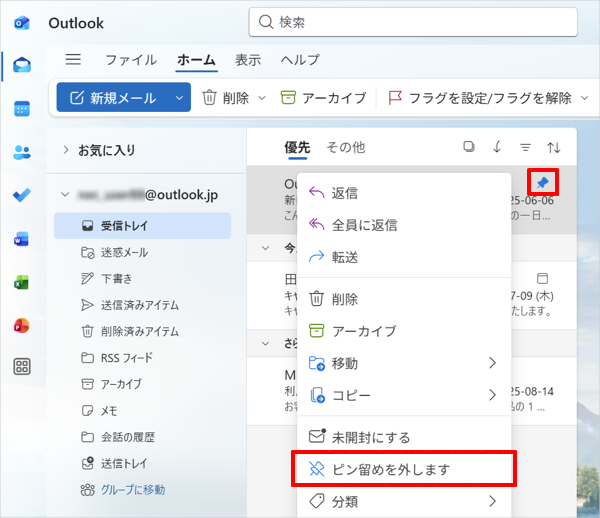The image size is (600, 518).
Task: Open the メモ folder
Action: click(99, 410)
